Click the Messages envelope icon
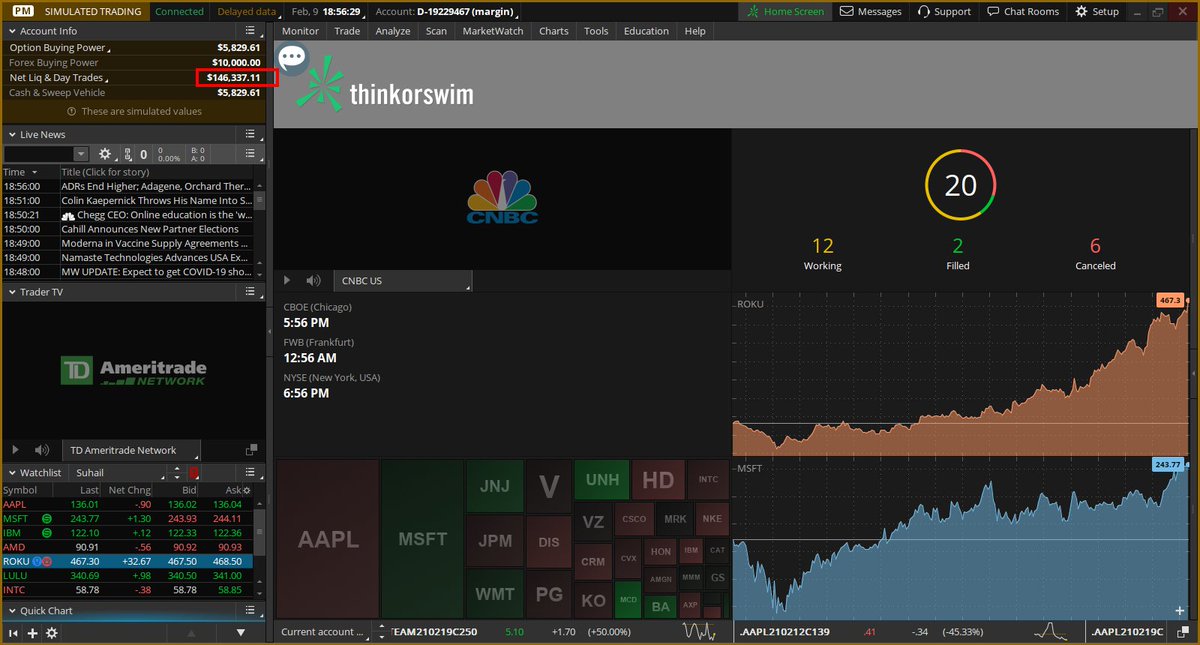Screen dimensions: 1200x645 point(847,12)
